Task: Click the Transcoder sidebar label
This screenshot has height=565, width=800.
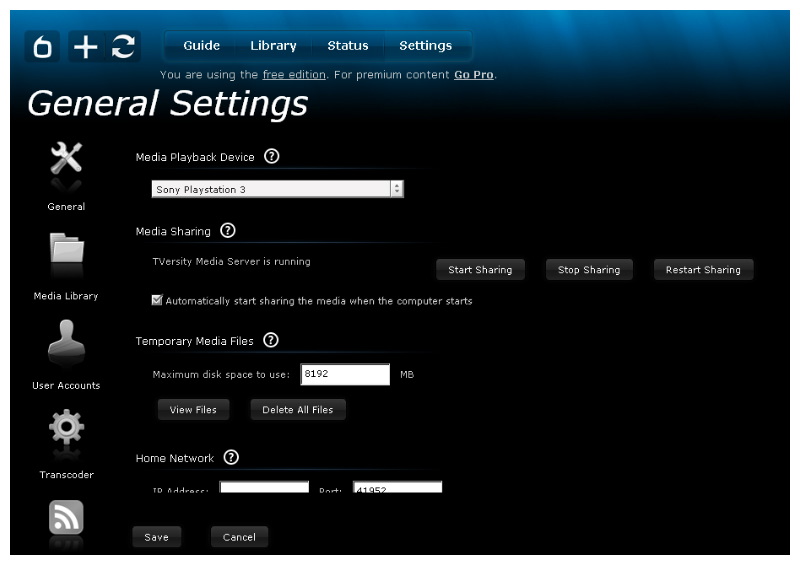Action: pyautogui.click(x=67, y=475)
